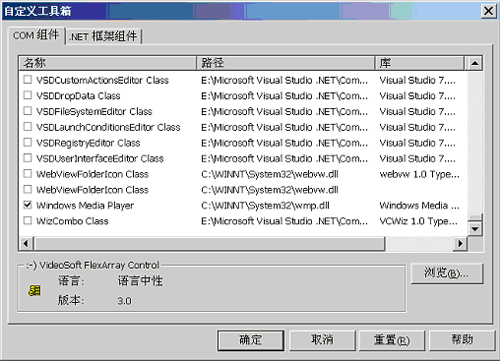The height and width of the screenshot is (361, 500).
Task: Sort by the 库 column header
Action: click(x=420, y=63)
